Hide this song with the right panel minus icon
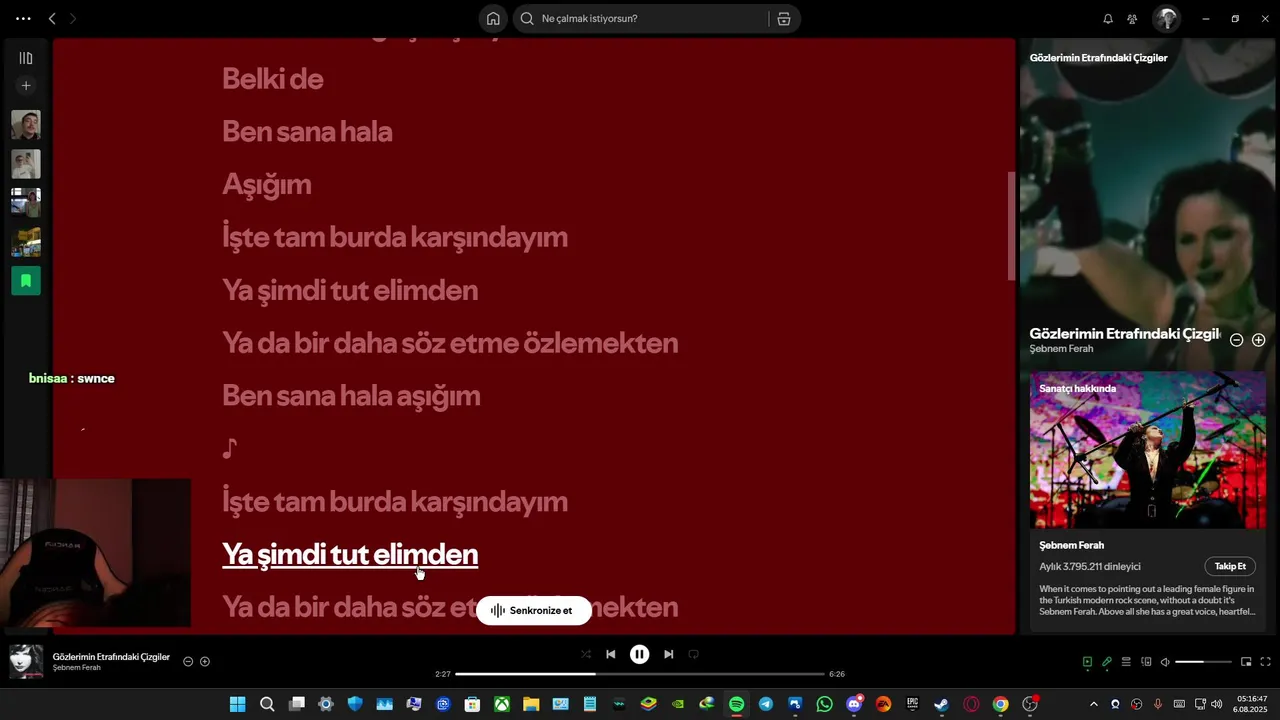Screen dimensions: 1280x720 (1236, 340)
